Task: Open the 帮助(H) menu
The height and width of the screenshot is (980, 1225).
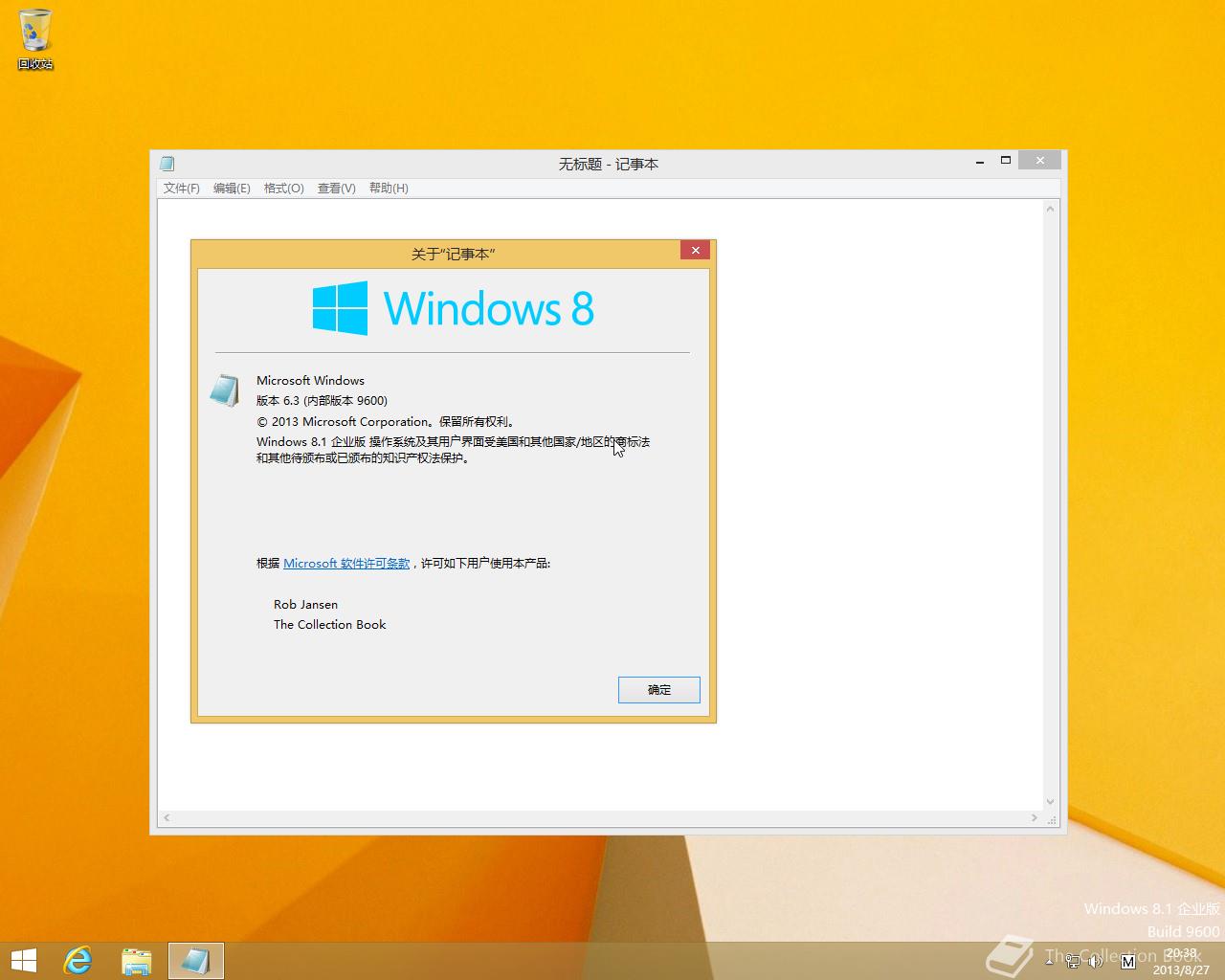Action: (389, 189)
